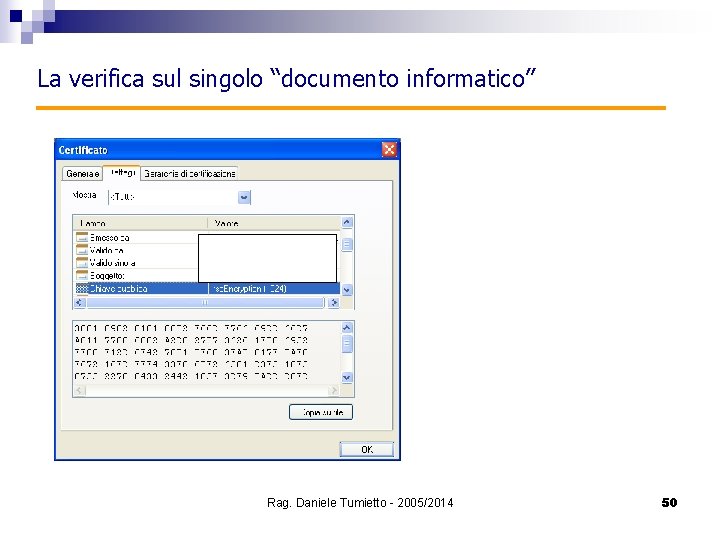Click the Soggetto field icon

click(82, 276)
